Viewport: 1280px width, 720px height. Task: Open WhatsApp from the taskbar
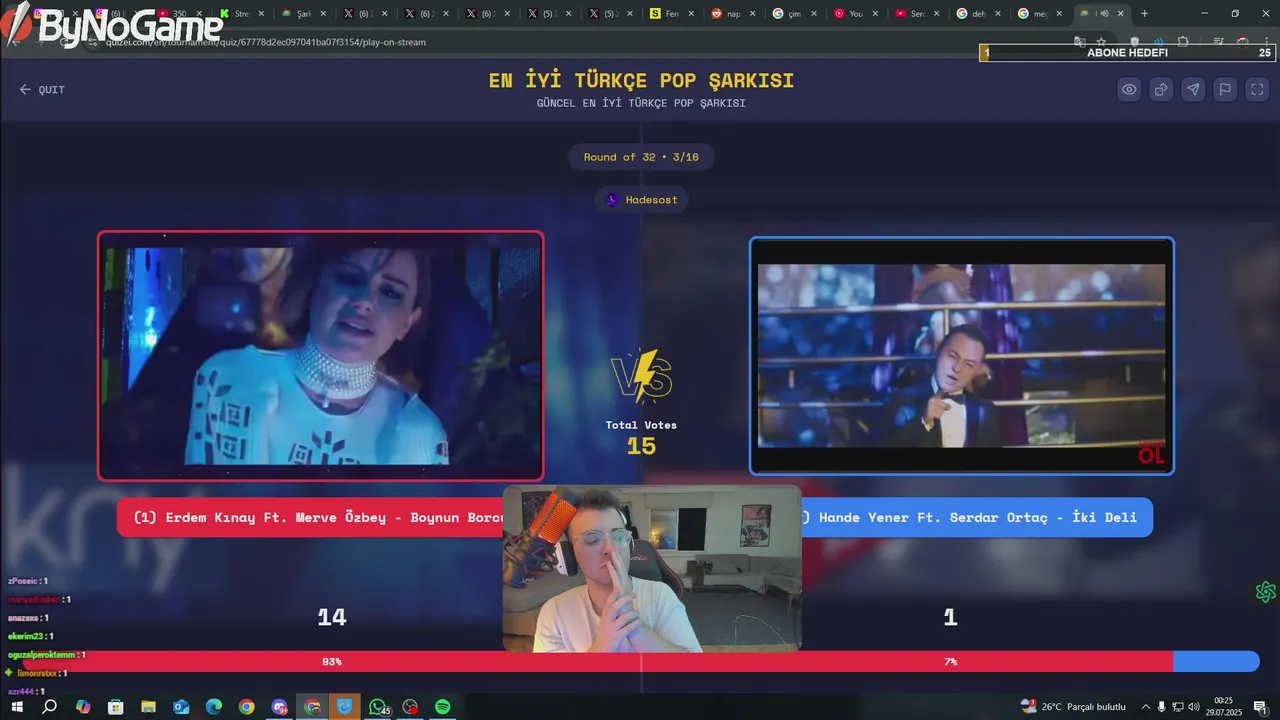tap(378, 707)
